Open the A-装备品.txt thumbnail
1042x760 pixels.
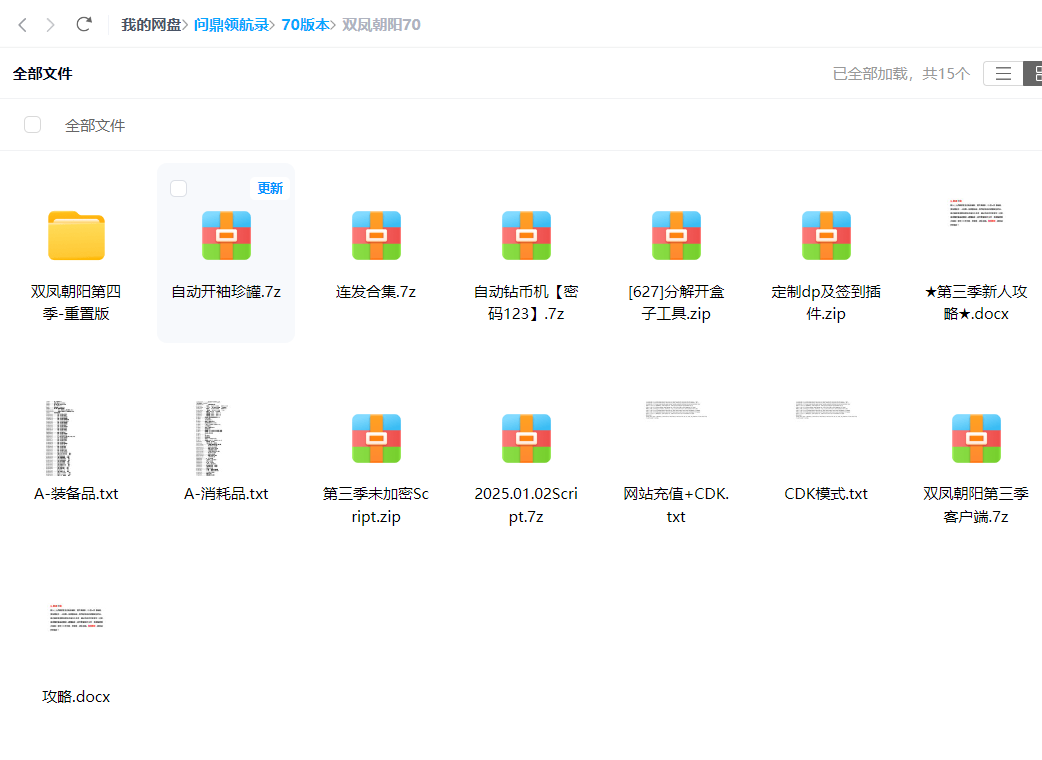coord(62,439)
